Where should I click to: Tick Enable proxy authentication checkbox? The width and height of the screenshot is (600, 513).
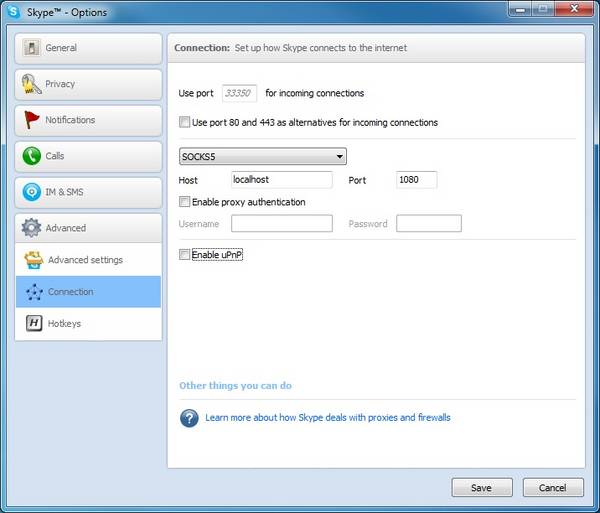184,202
